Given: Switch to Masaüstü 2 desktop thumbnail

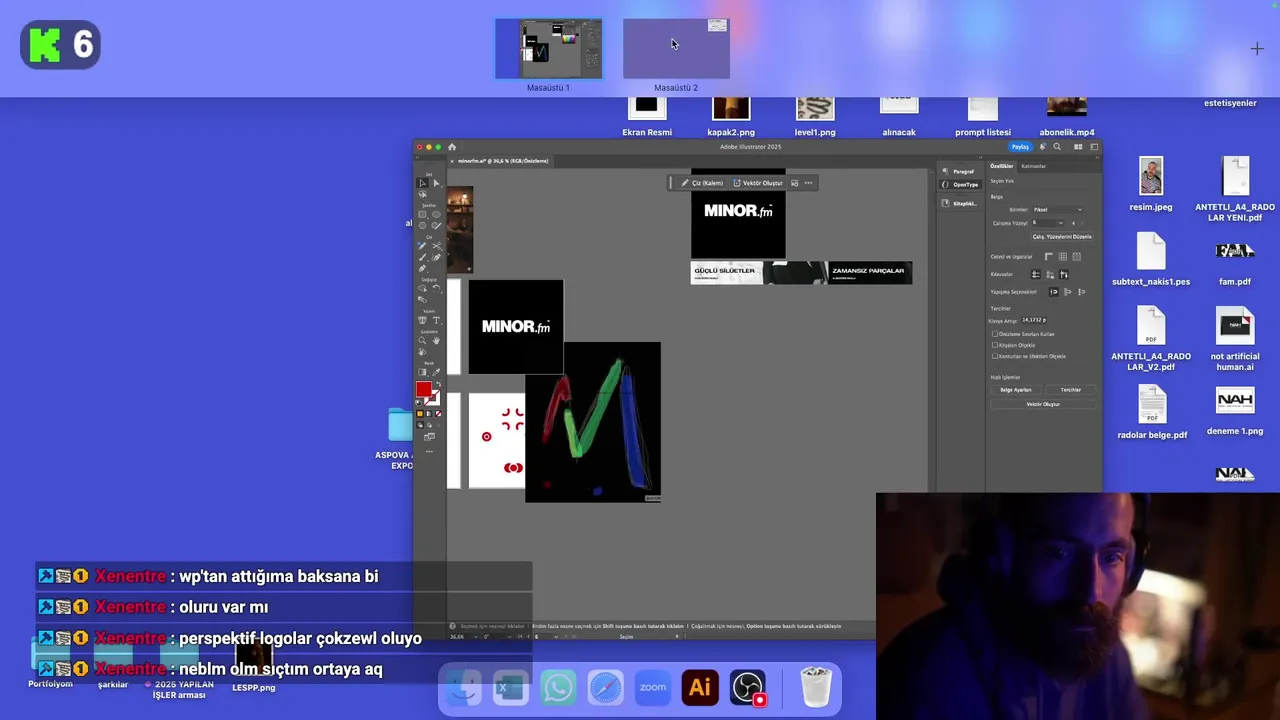Looking at the screenshot, I should 676,48.
